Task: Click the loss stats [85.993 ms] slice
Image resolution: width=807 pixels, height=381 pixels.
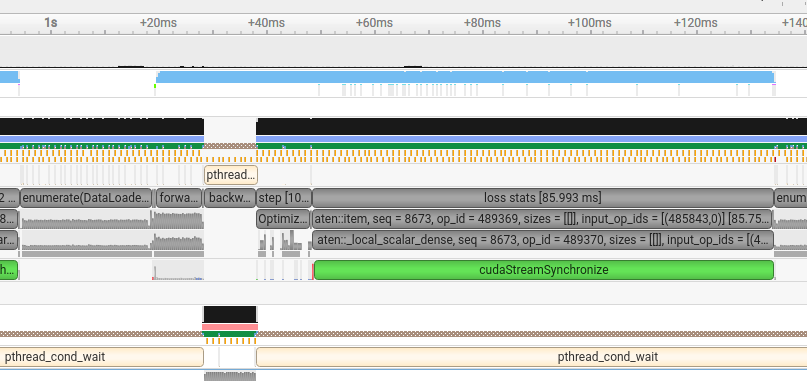Action: pos(542,198)
